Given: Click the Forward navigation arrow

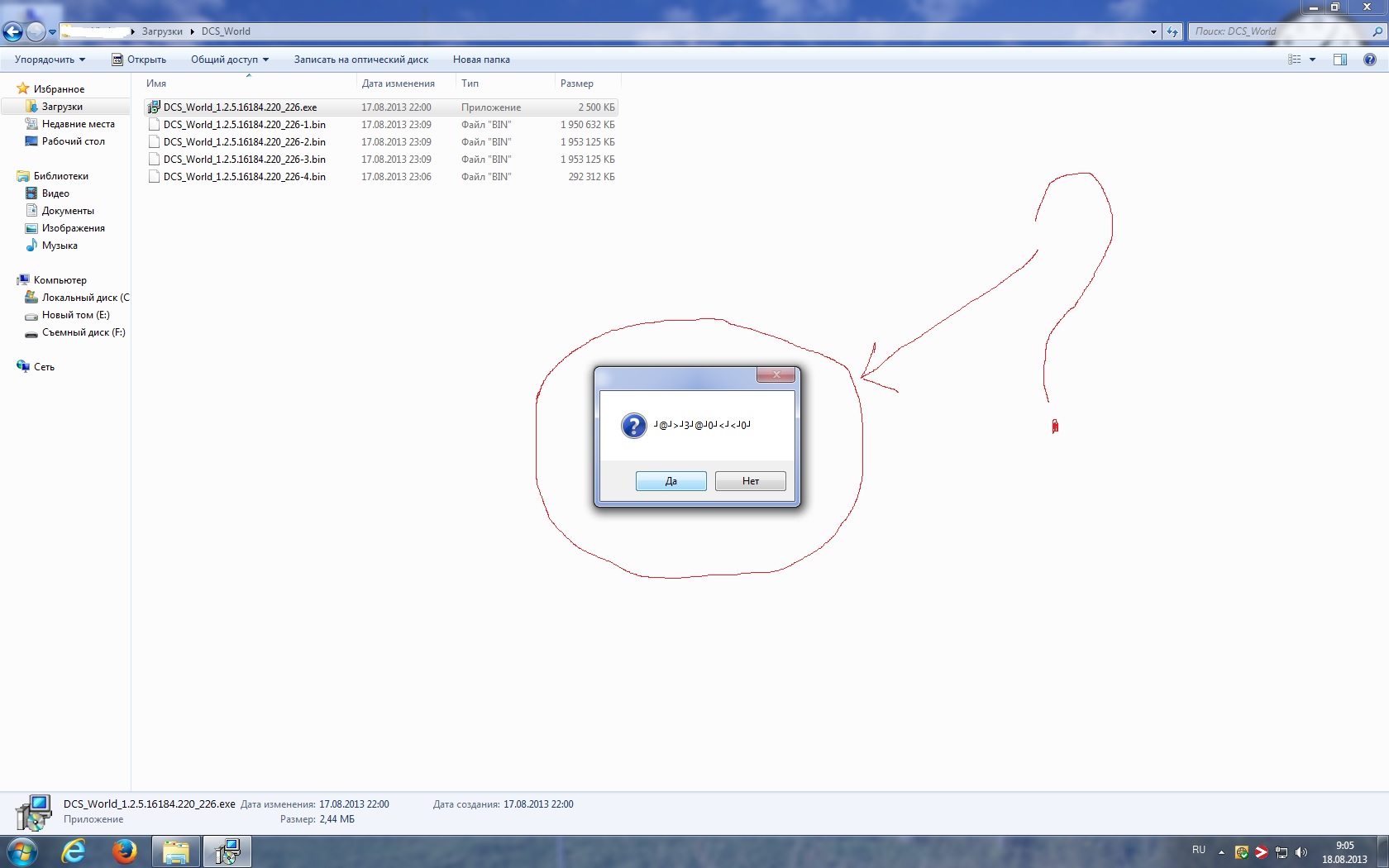Looking at the screenshot, I should tap(36, 31).
